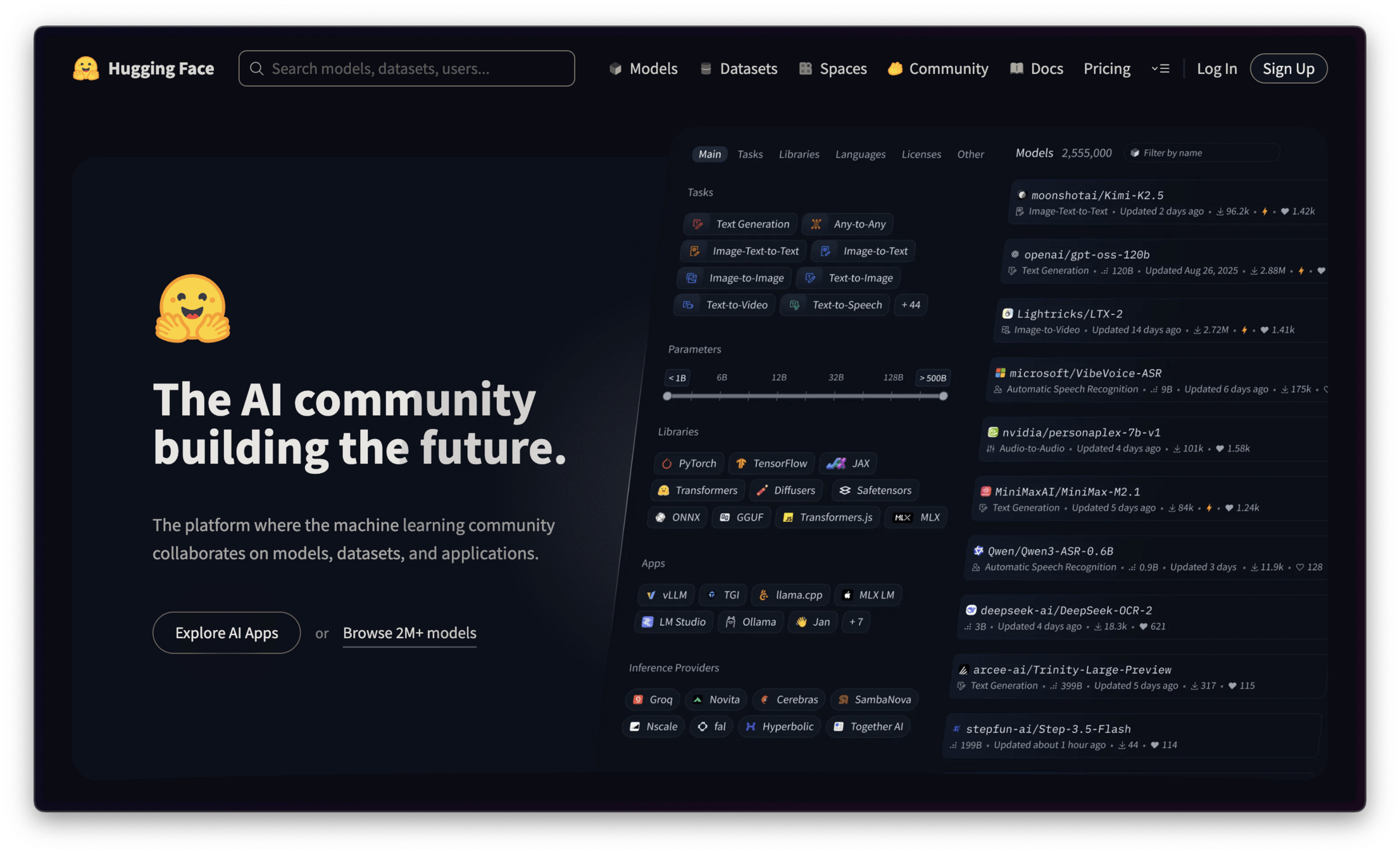Follow the Browse 2M+ models link
This screenshot has width=1400, height=854.
click(409, 633)
